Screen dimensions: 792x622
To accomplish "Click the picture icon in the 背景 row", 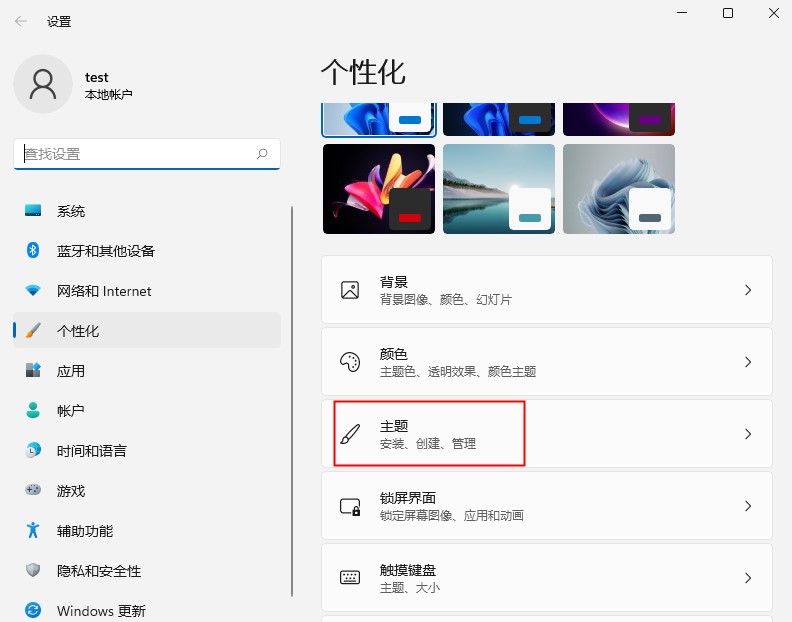I will 350,290.
